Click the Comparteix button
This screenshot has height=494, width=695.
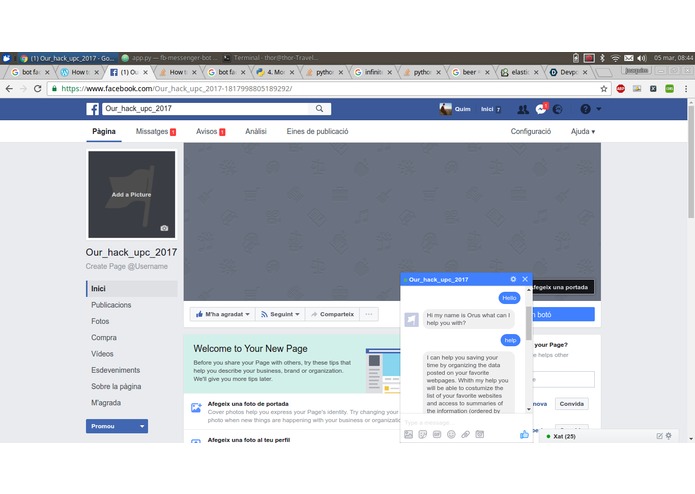point(332,315)
